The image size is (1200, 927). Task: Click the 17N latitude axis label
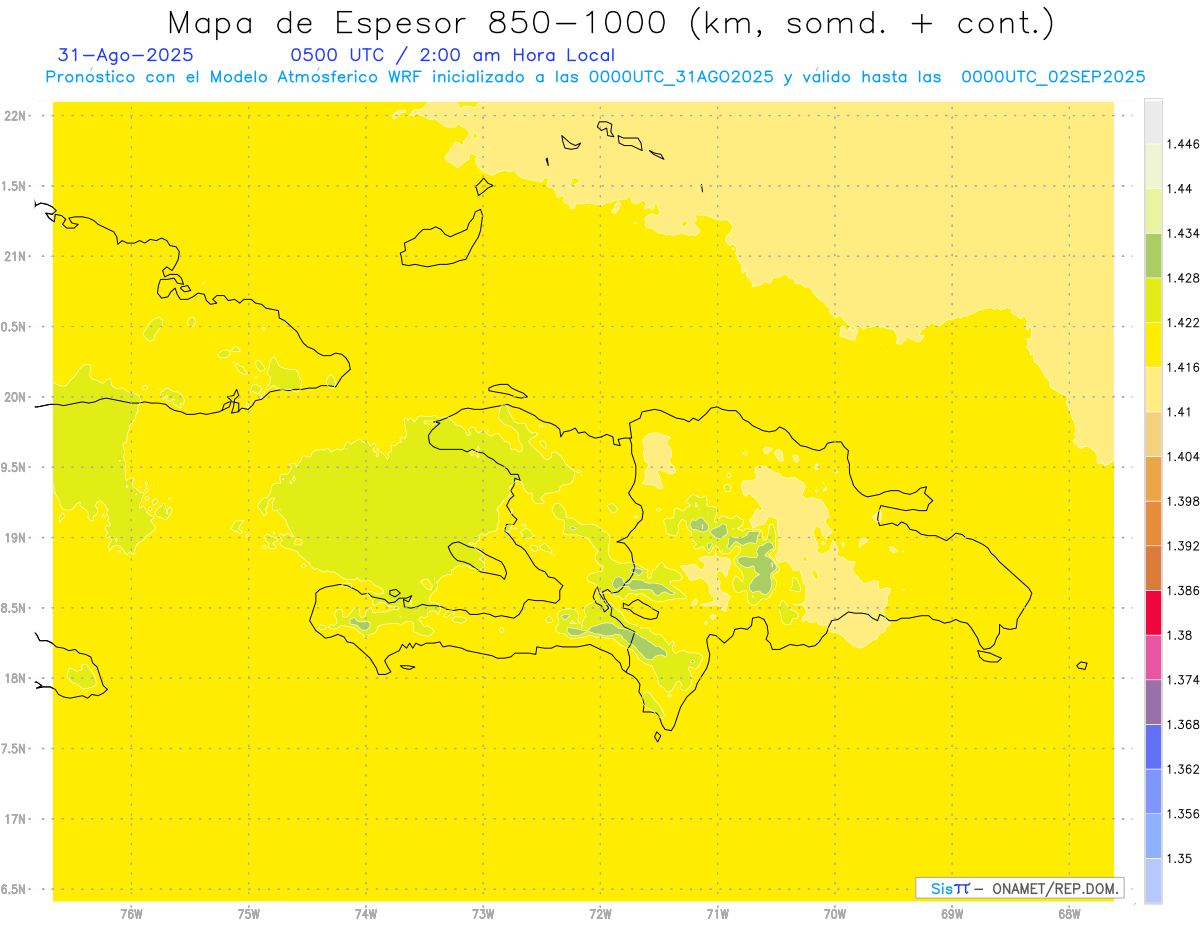(x=15, y=819)
